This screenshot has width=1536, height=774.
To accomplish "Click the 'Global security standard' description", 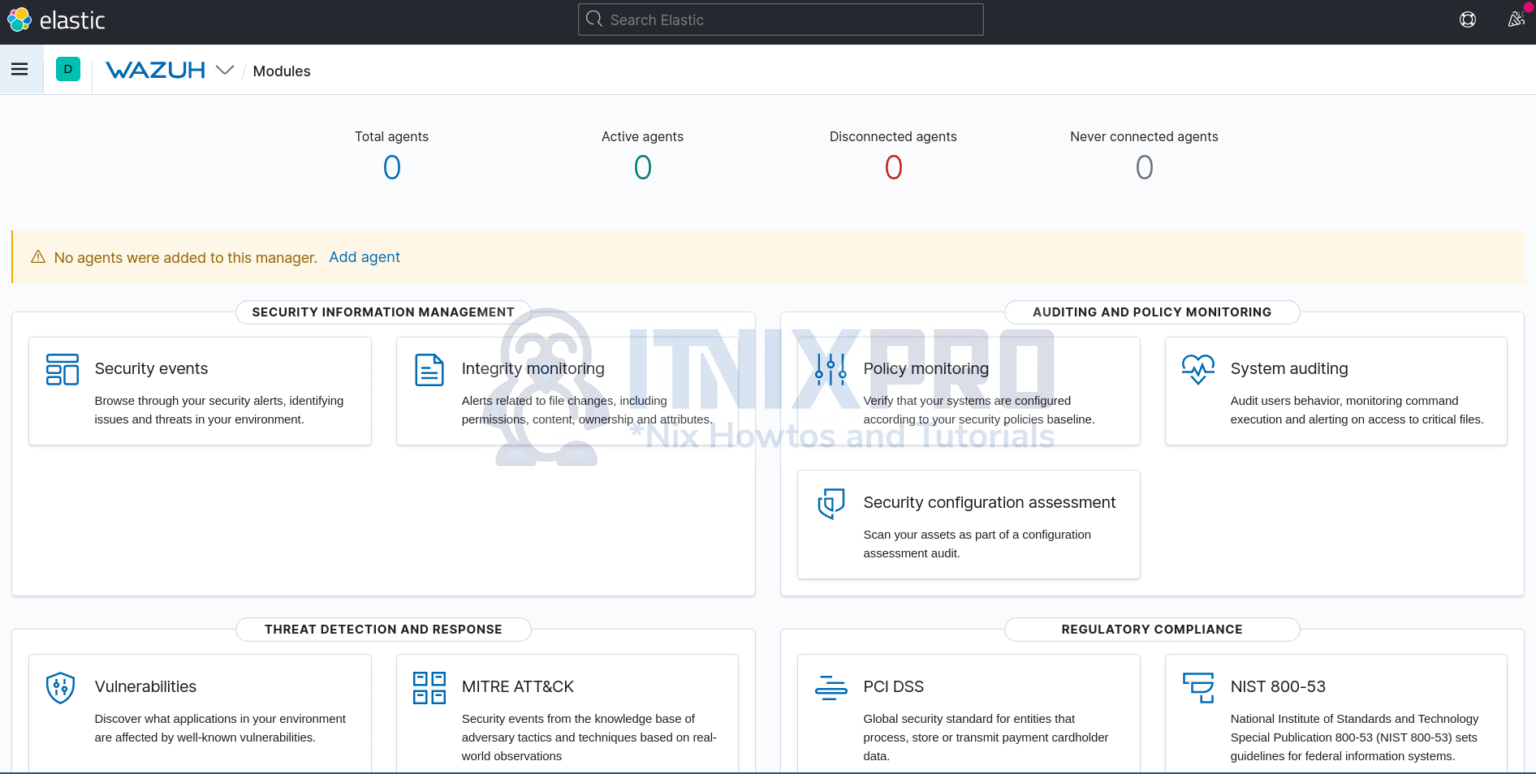I will (986, 738).
